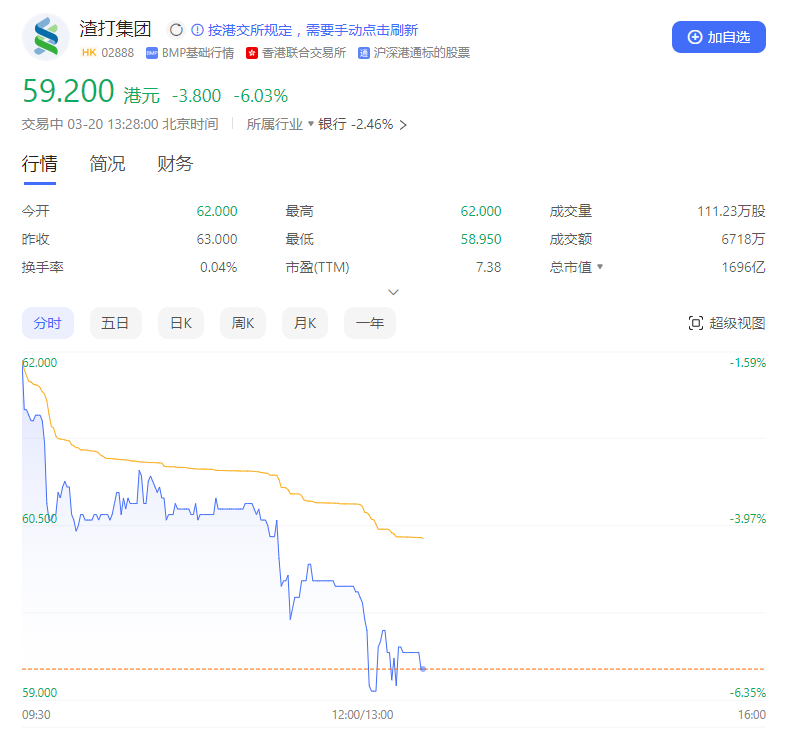Switch to 简况 tab
Viewport: 788px width, 731px height.
point(107,164)
